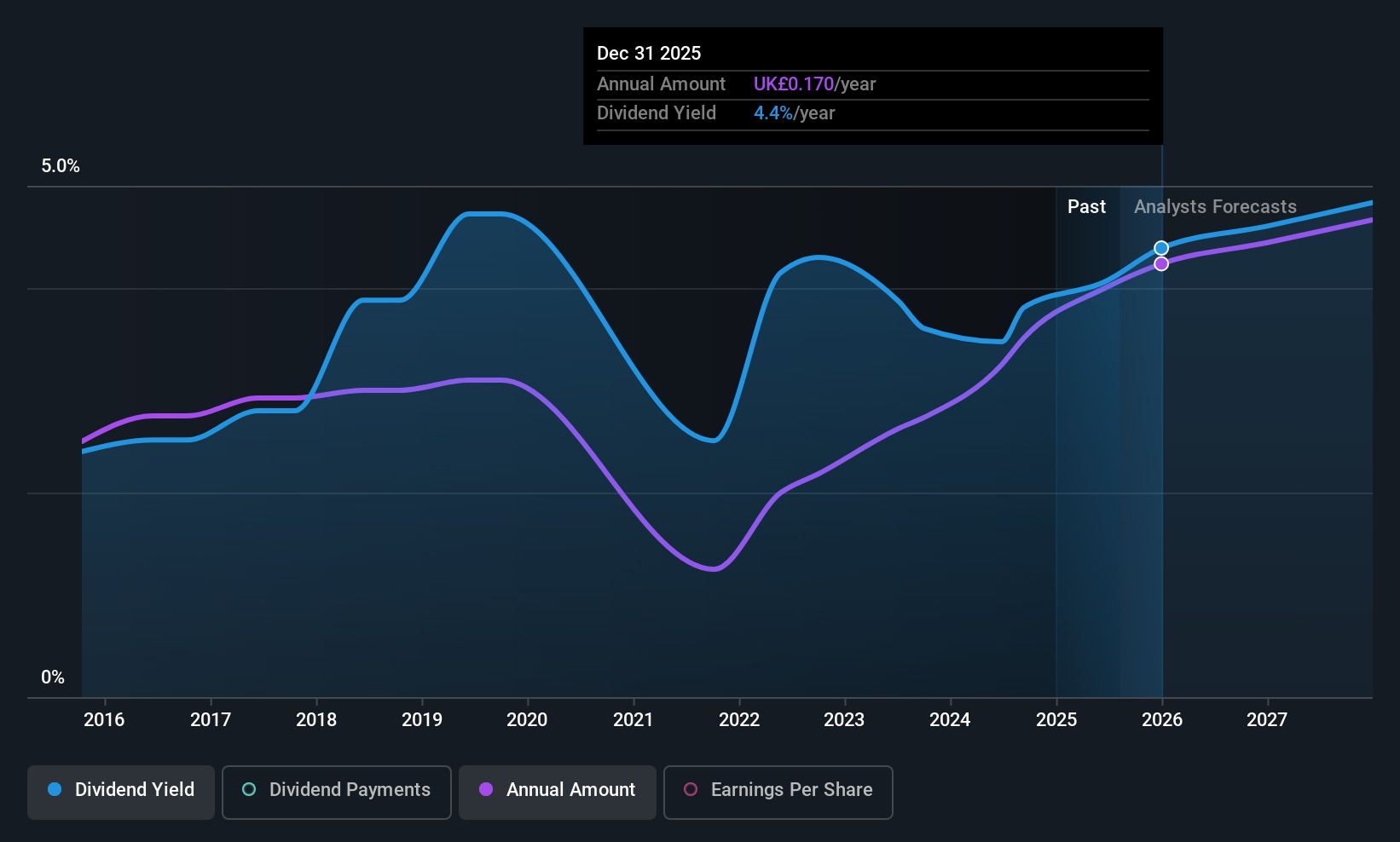Click the 4.4%/year dividend yield value
The height and width of the screenshot is (842, 1400).
pyautogui.click(x=794, y=112)
